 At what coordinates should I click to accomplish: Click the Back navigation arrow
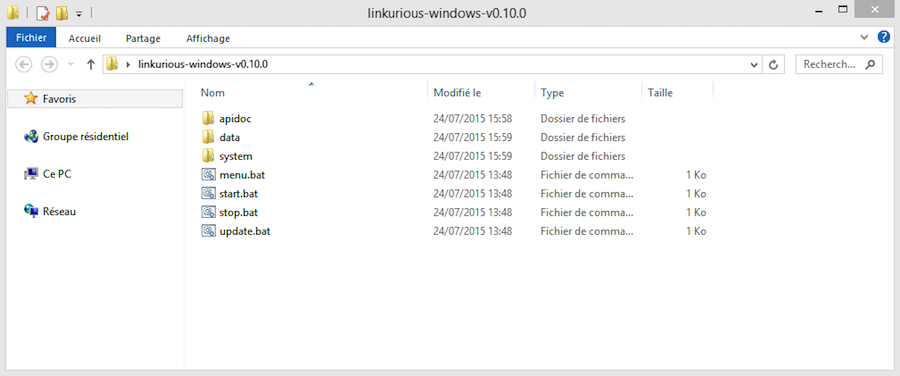[x=23, y=64]
